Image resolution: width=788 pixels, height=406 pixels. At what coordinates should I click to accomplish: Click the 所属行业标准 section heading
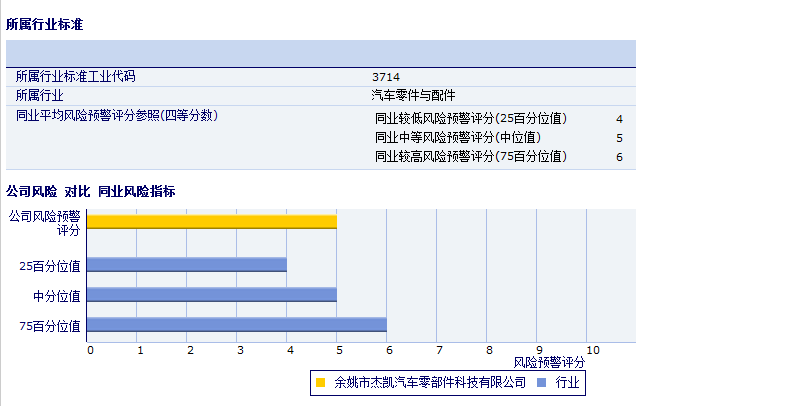tap(44, 24)
